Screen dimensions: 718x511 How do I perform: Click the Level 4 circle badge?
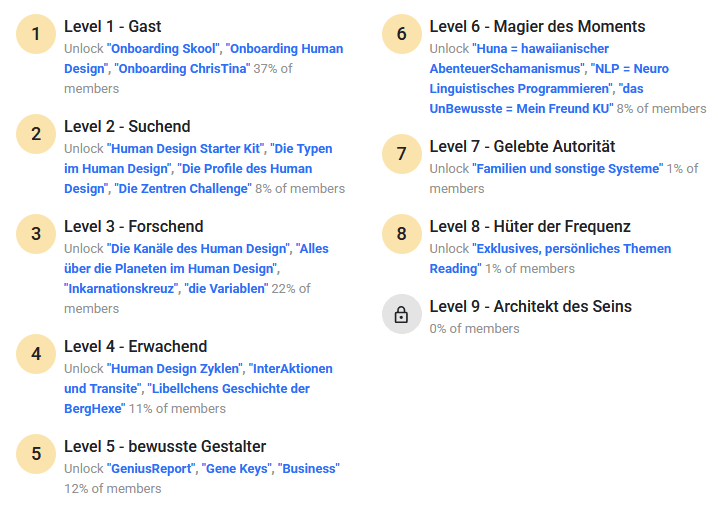tap(36, 354)
